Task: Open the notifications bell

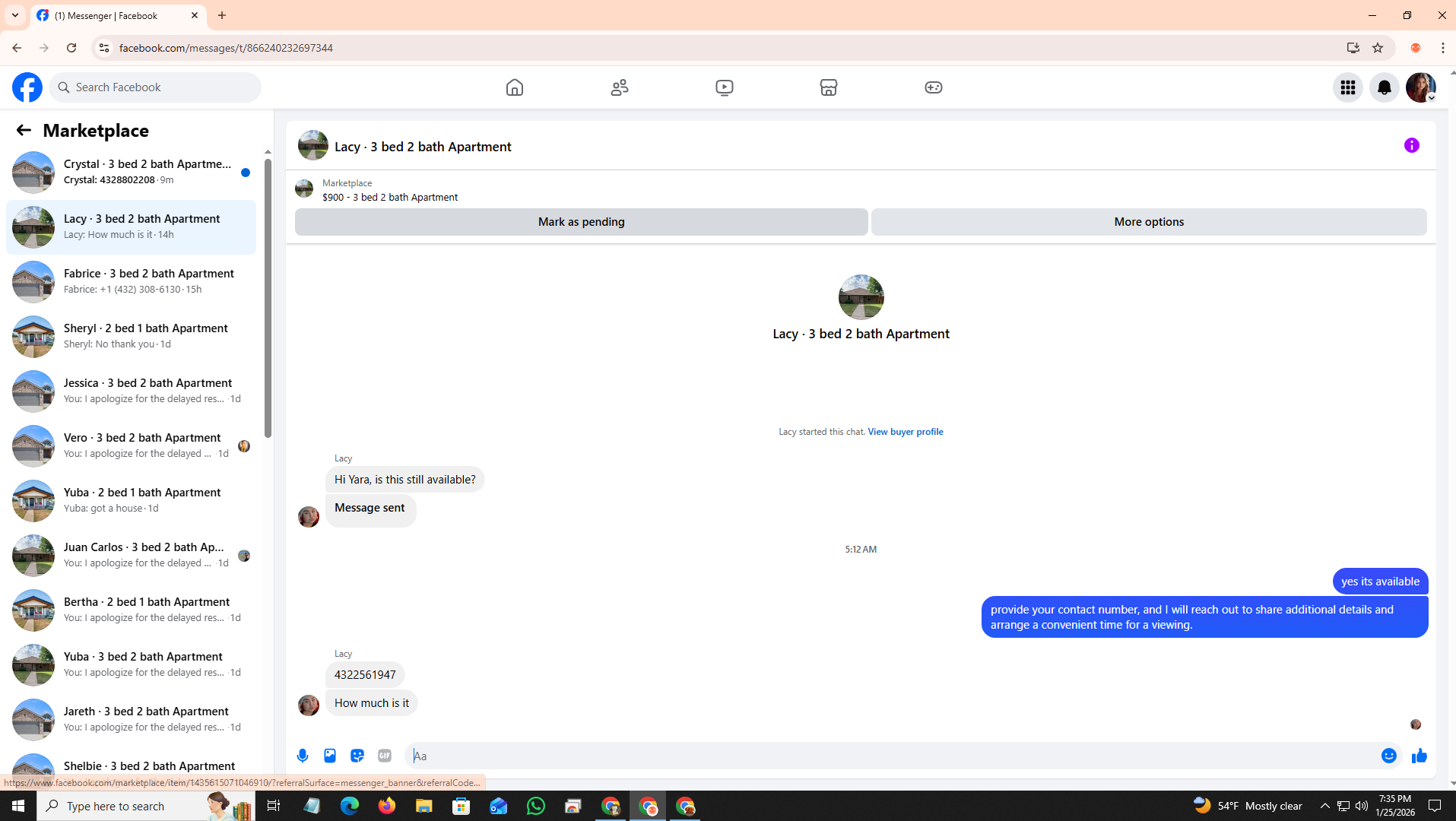Action: click(x=1385, y=87)
